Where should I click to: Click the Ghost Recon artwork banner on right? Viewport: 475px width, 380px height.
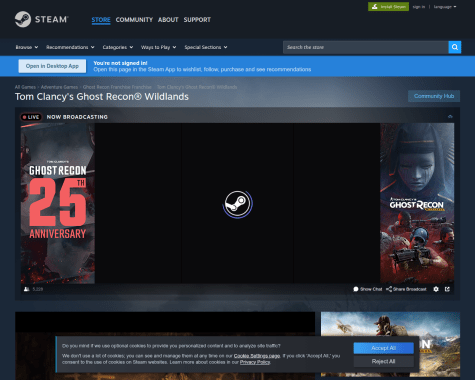[x=417, y=203]
